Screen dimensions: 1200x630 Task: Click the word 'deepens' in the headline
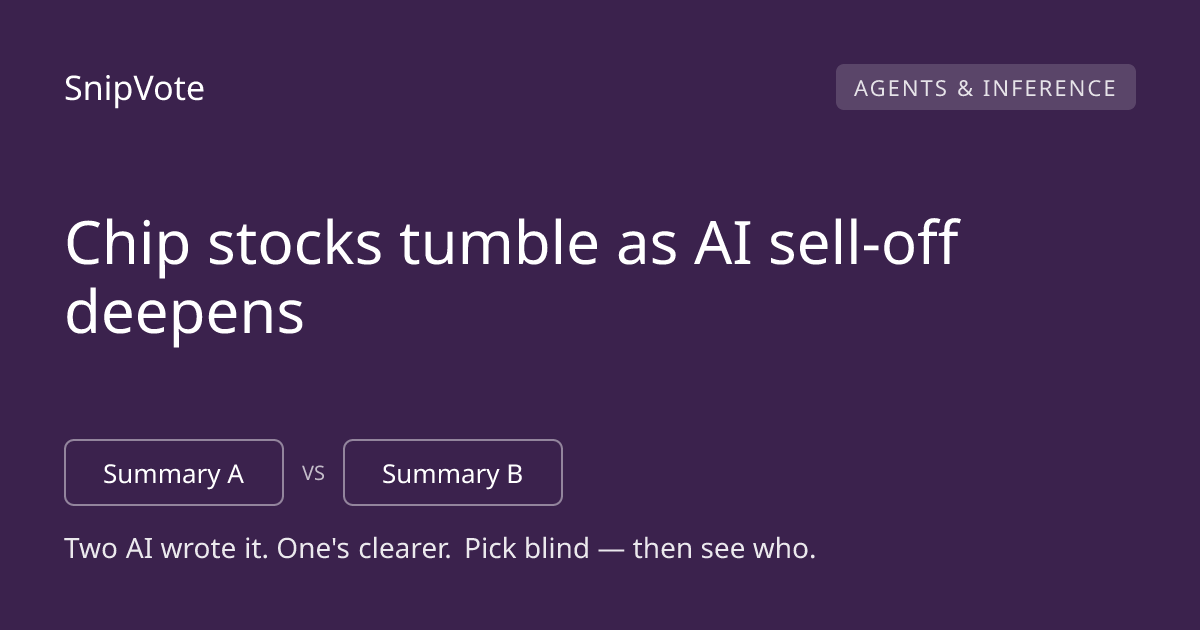click(184, 313)
